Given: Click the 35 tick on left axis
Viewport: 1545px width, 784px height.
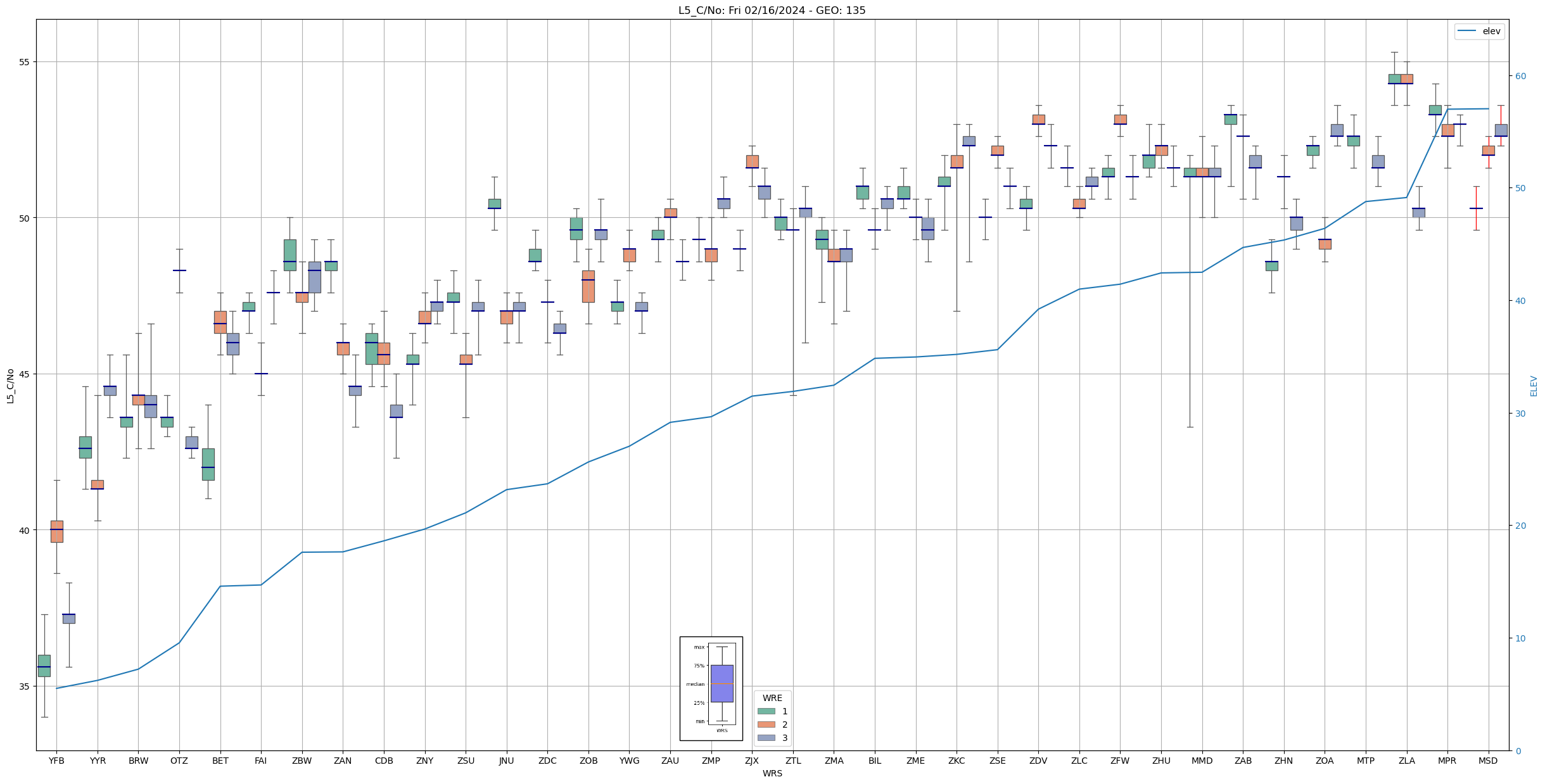Looking at the screenshot, I should pos(25,686).
